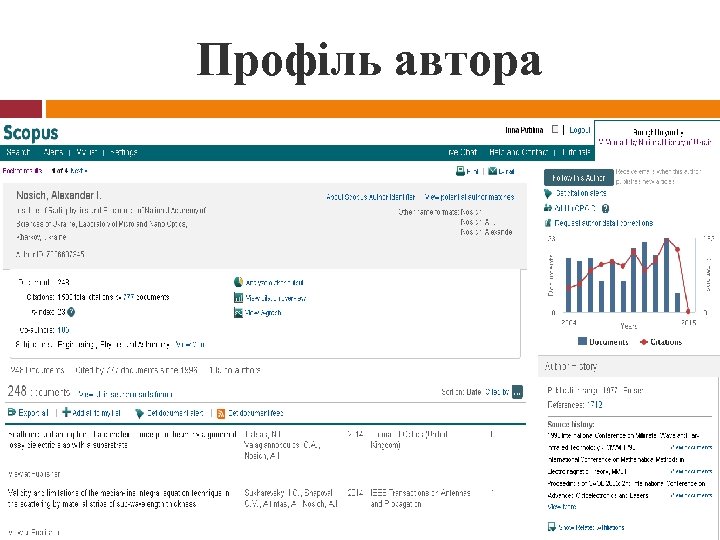Click the Documents blue legend swatch
720x540 pixels.
[582, 341]
